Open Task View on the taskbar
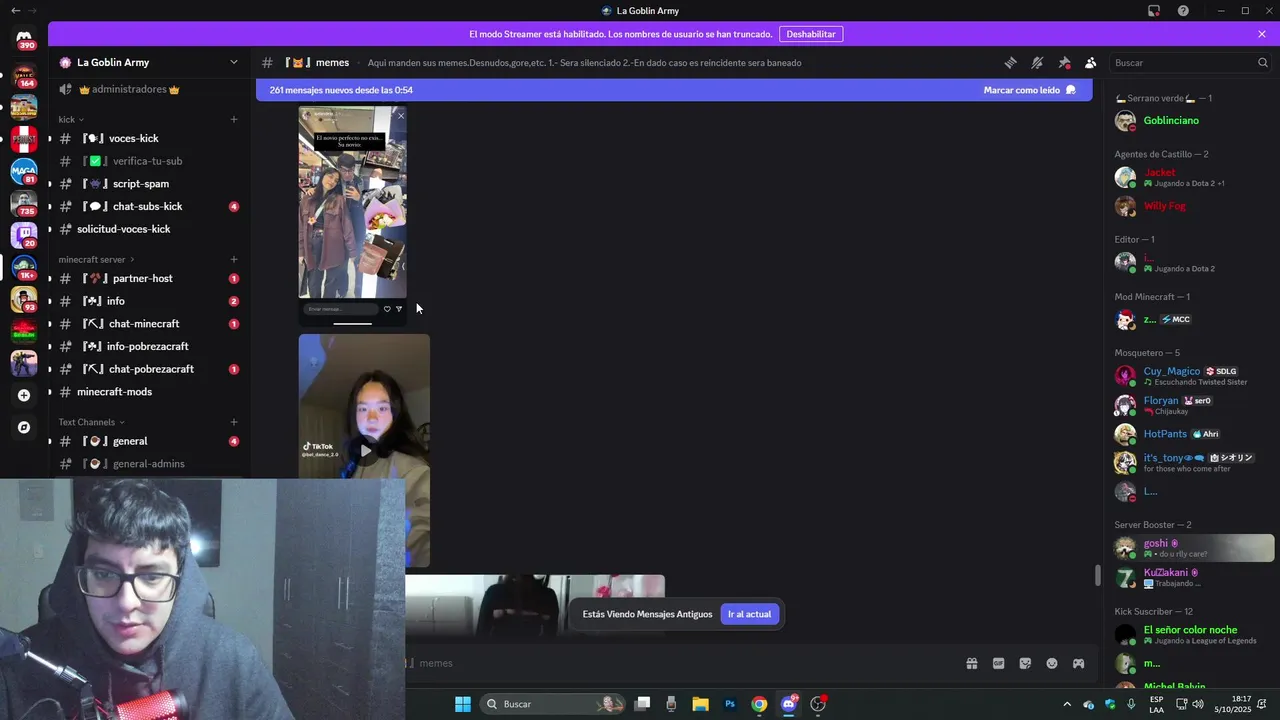The image size is (1280, 720). click(x=642, y=704)
